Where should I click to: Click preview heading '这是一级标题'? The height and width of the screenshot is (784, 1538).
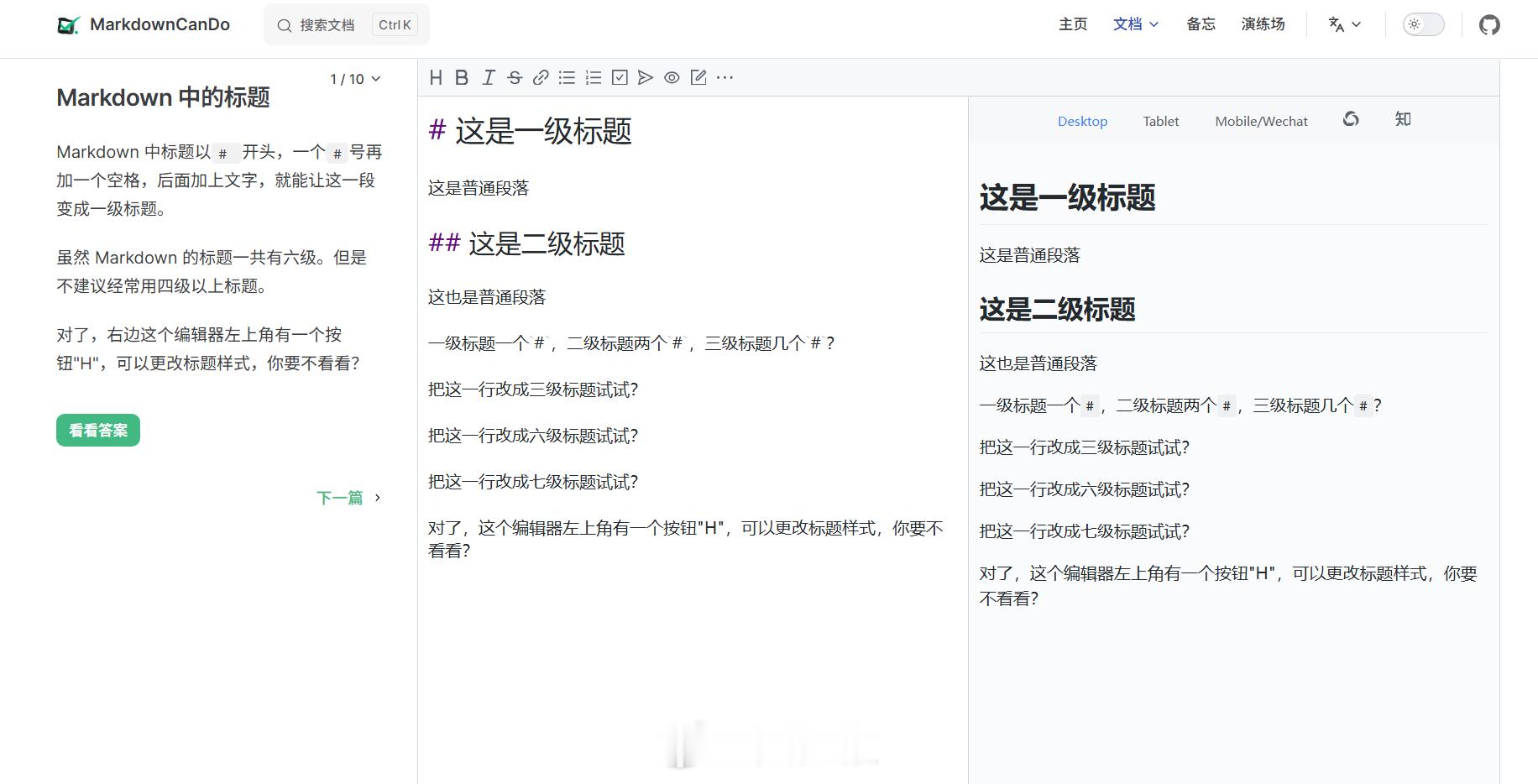1067,198
